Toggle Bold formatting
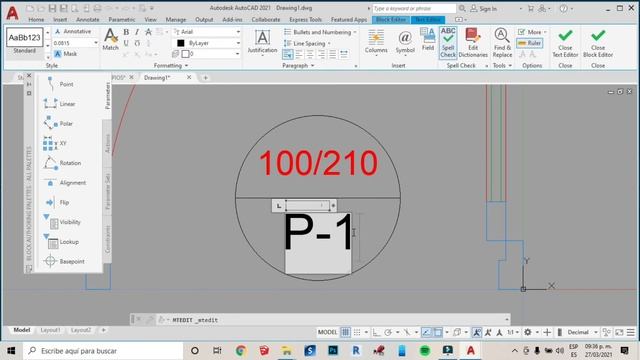The image size is (640, 360). click(126, 32)
